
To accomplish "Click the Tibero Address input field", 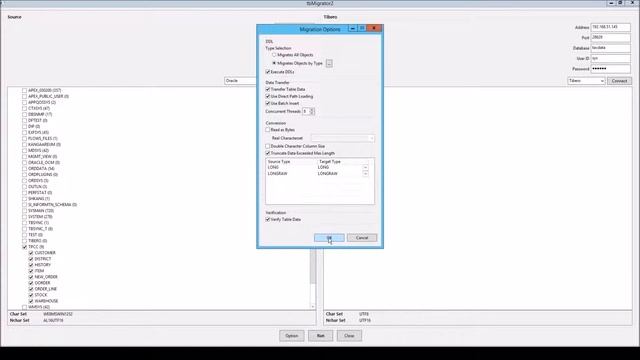I will (610, 27).
